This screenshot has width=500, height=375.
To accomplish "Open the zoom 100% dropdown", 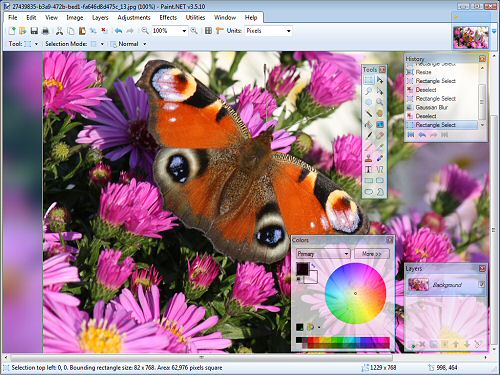I will [x=184, y=31].
